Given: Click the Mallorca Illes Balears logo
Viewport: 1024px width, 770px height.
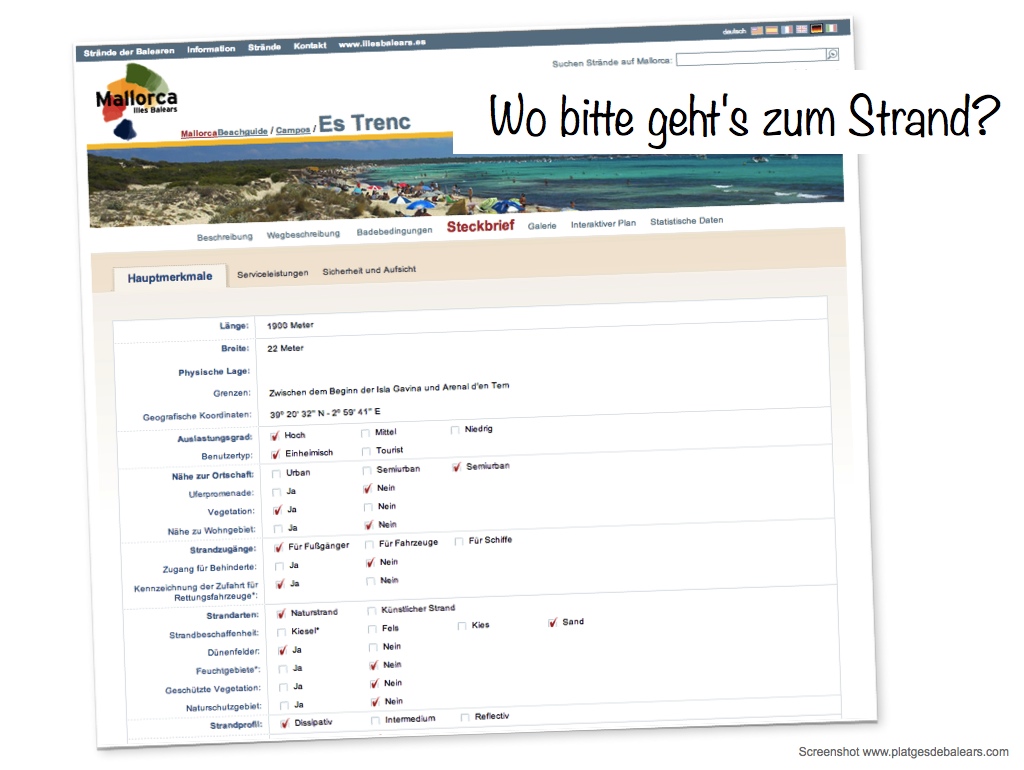Looking at the screenshot, I should tap(135, 101).
